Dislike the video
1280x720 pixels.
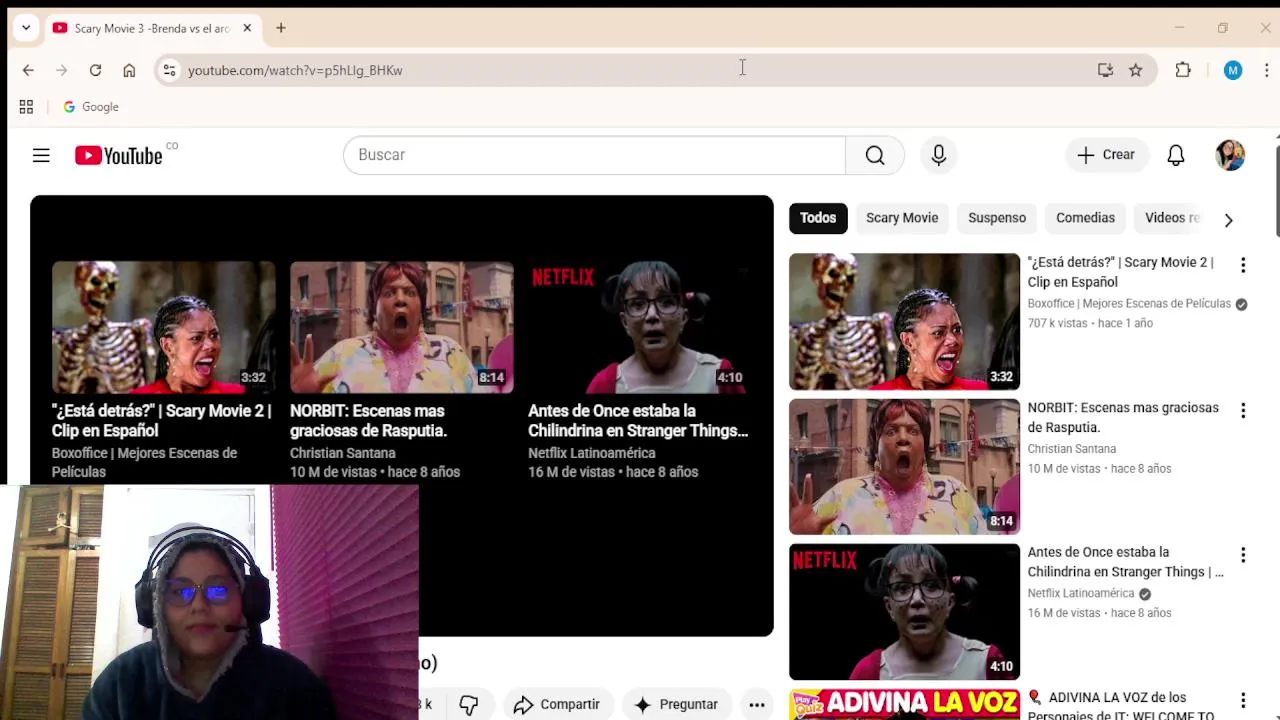468,704
